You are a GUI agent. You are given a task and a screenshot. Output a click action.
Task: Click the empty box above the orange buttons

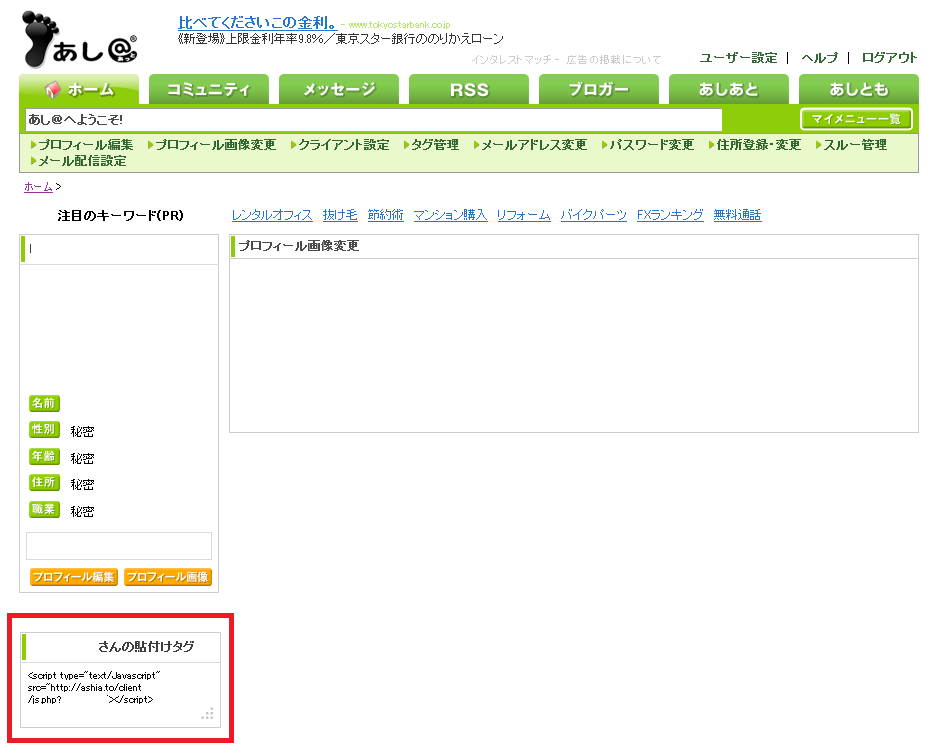[119, 546]
